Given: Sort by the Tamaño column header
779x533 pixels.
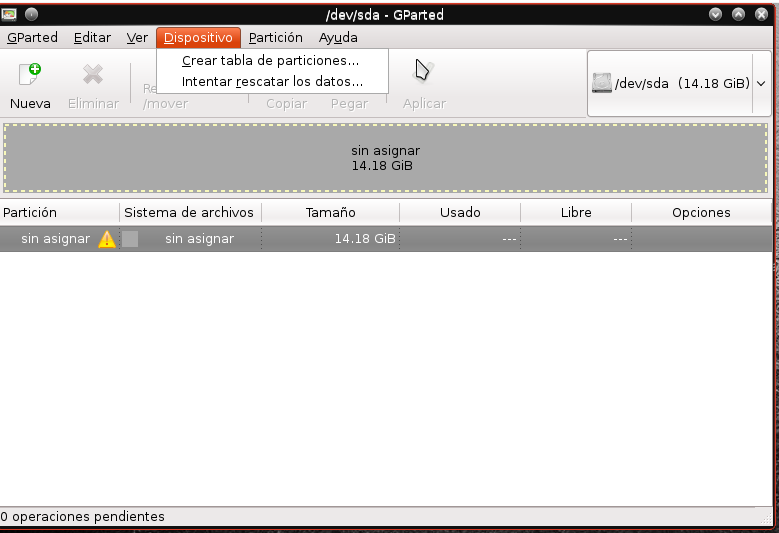Looking at the screenshot, I should [x=330, y=212].
